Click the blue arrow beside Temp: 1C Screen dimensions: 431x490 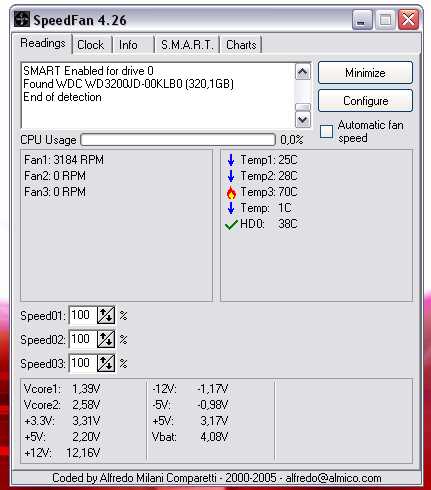coord(231,208)
